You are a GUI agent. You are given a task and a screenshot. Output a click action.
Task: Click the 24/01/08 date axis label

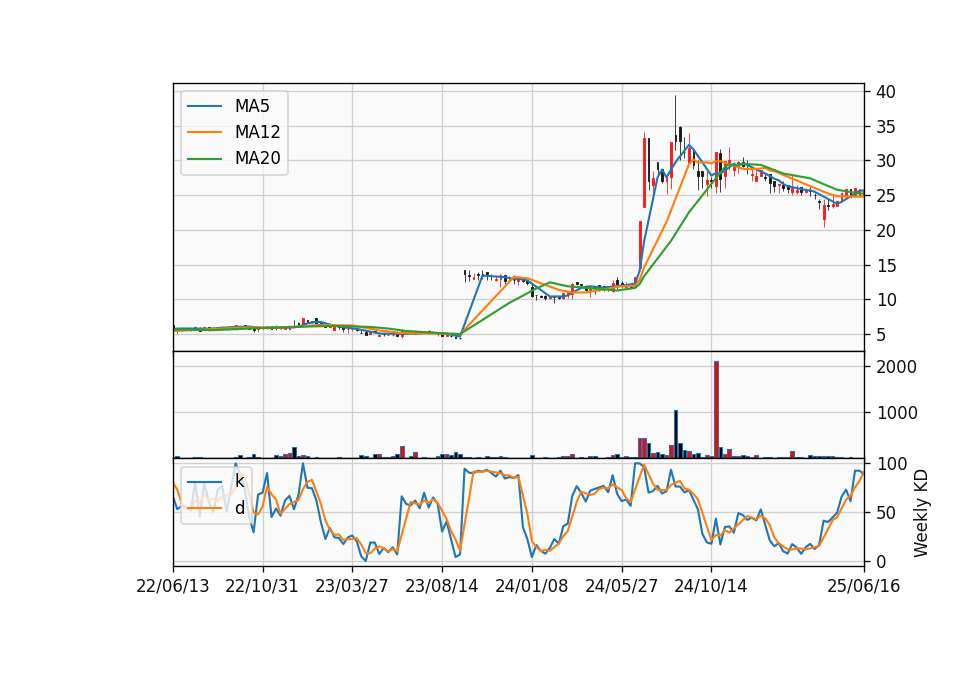click(x=531, y=586)
